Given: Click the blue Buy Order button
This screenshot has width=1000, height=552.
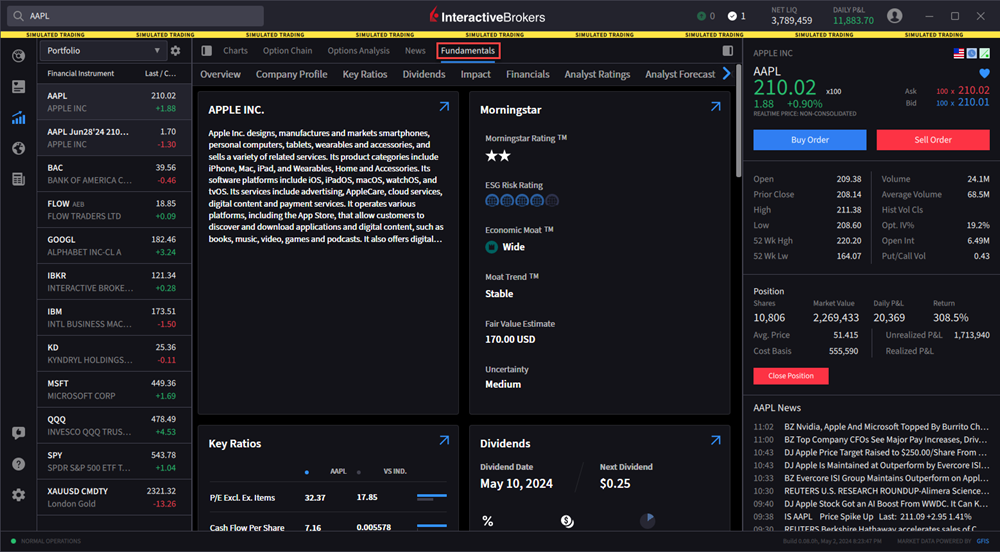Looking at the screenshot, I should coord(809,140).
